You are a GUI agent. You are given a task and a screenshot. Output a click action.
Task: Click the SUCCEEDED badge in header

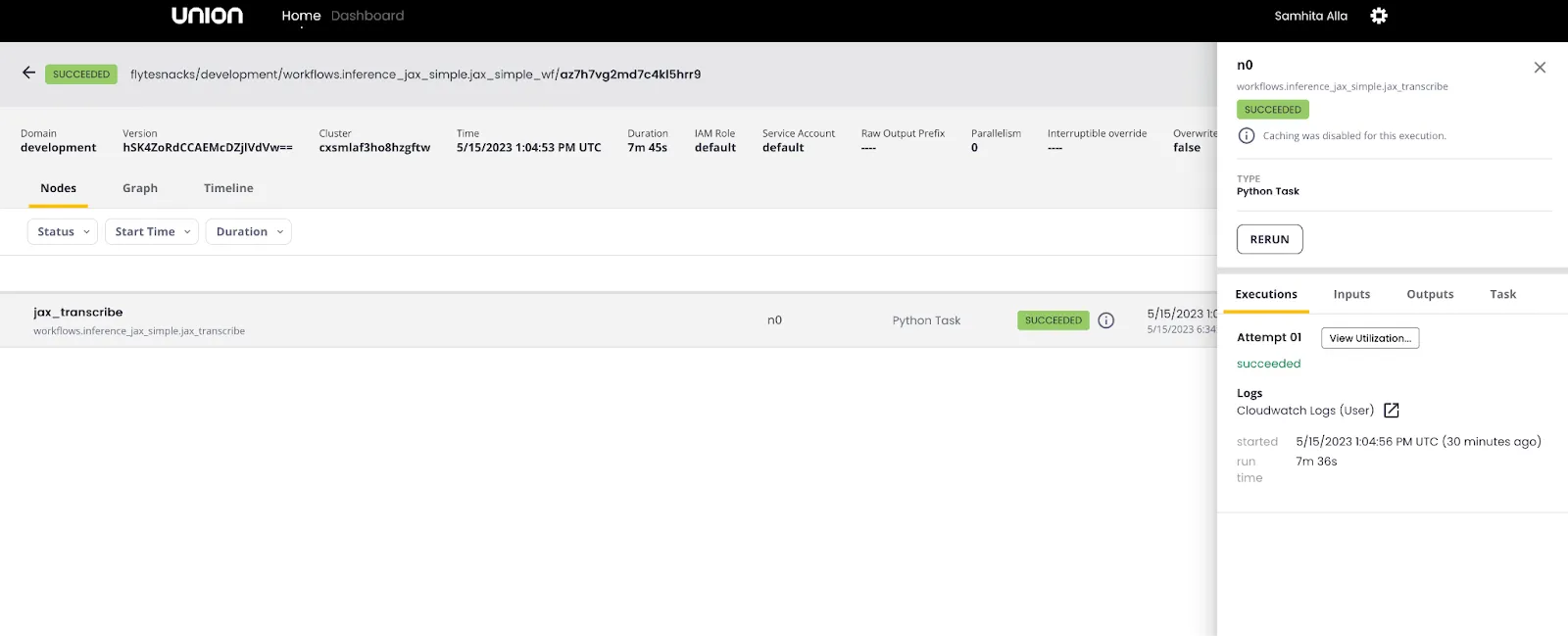(x=81, y=74)
